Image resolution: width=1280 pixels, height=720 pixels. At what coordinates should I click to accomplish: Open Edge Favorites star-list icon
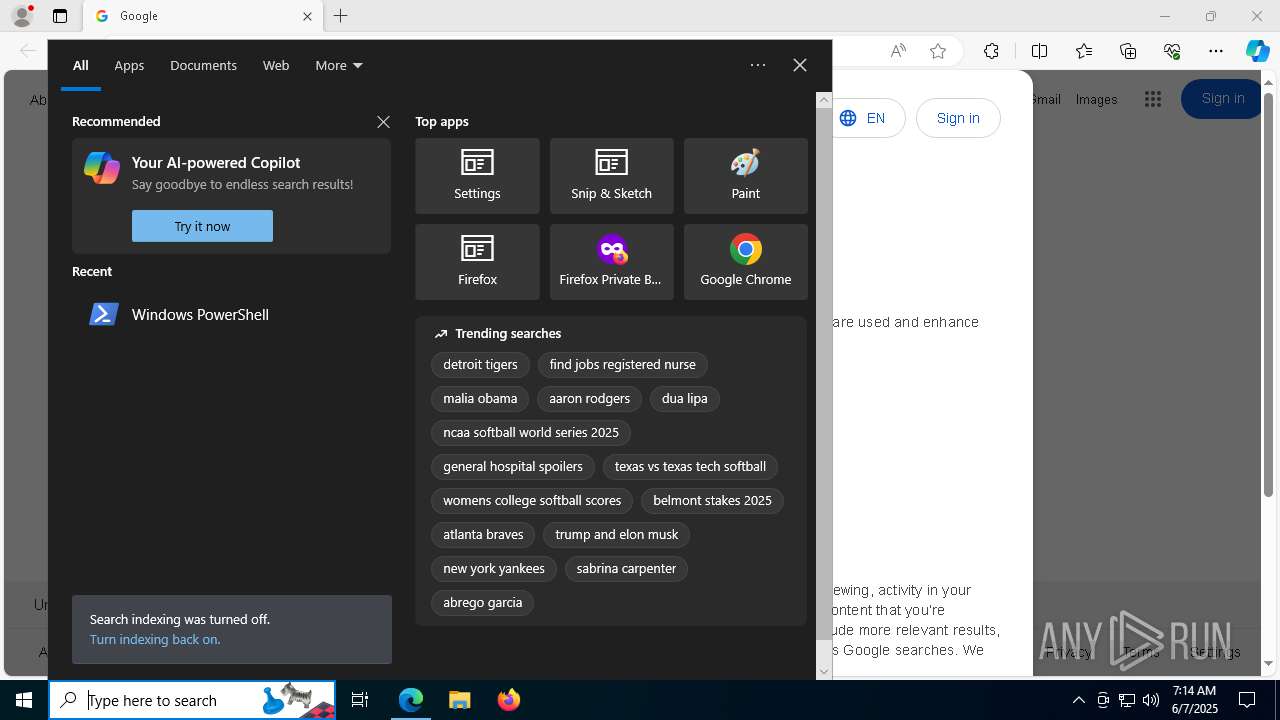1084,51
